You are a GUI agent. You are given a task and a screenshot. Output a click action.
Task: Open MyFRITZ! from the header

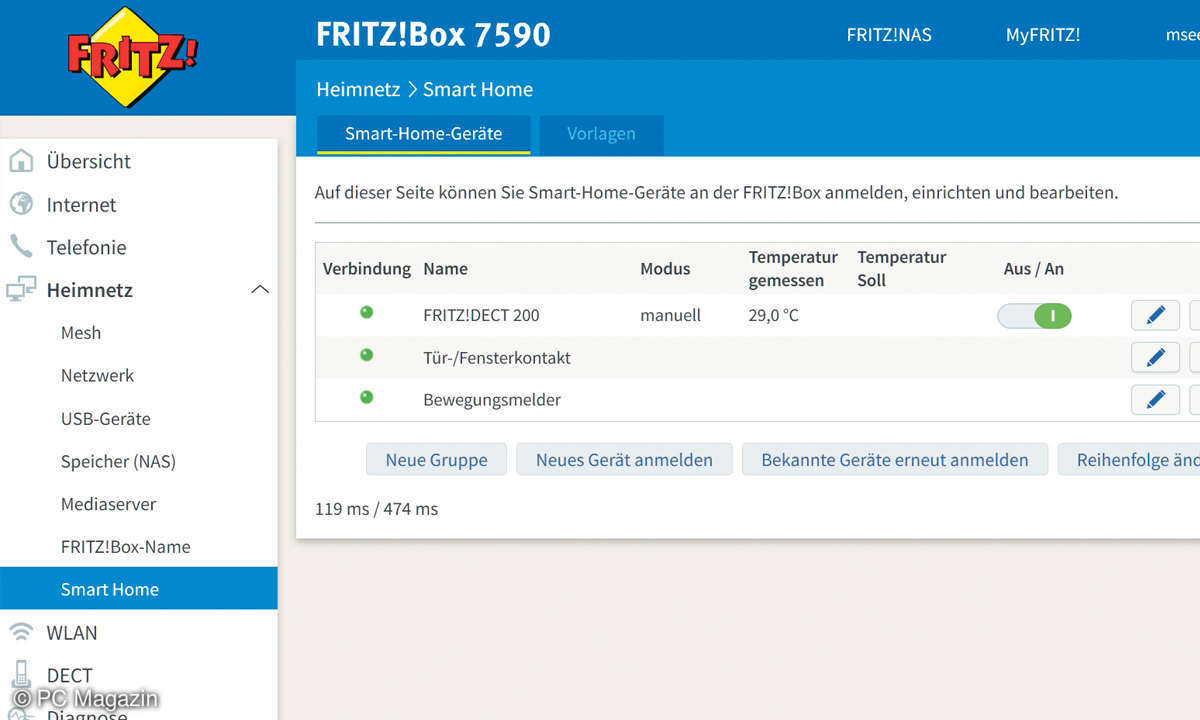pos(1043,34)
